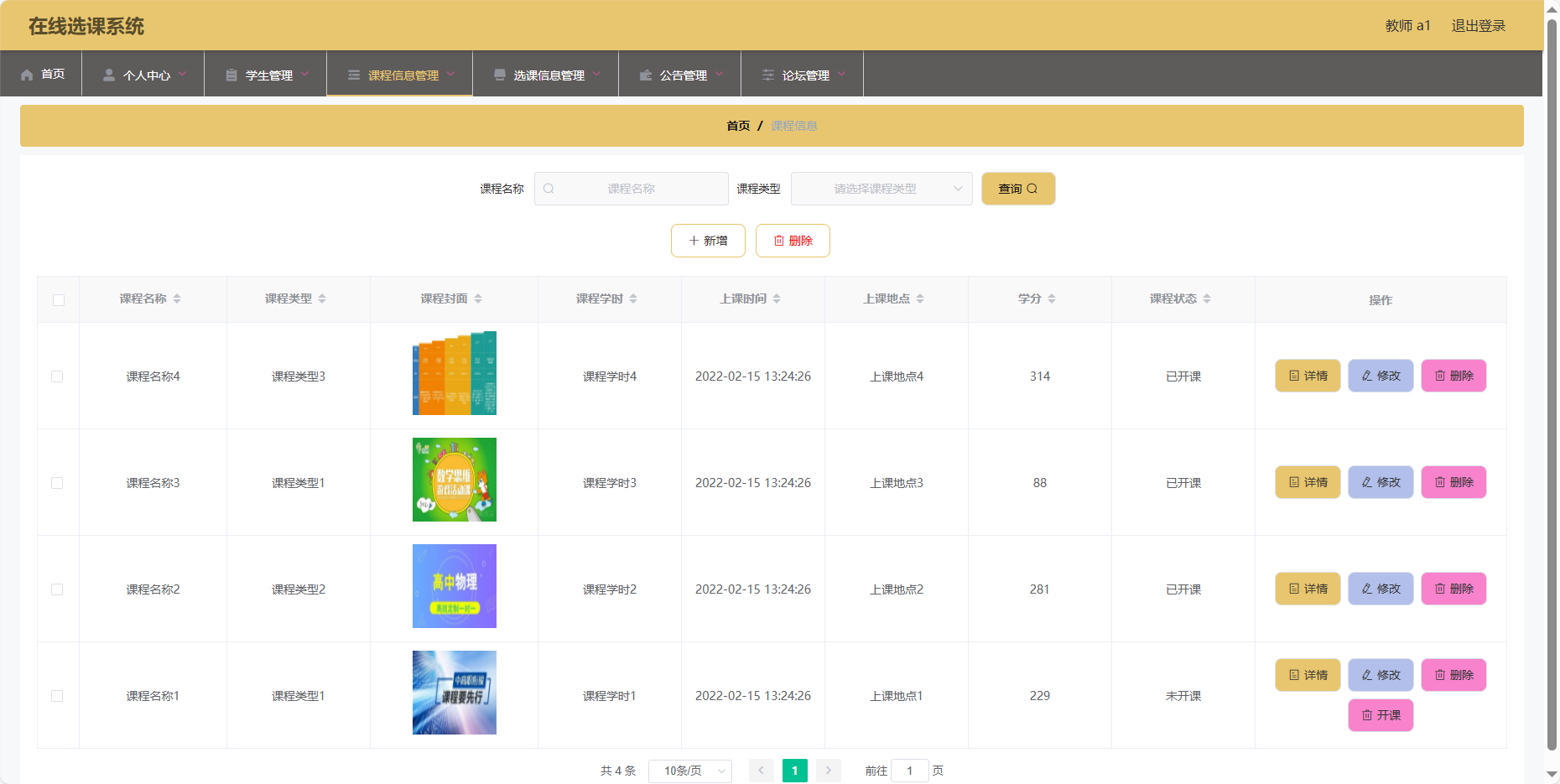1560x784 pixels.
Task: Open the 课程信息管理 menu
Action: [400, 74]
